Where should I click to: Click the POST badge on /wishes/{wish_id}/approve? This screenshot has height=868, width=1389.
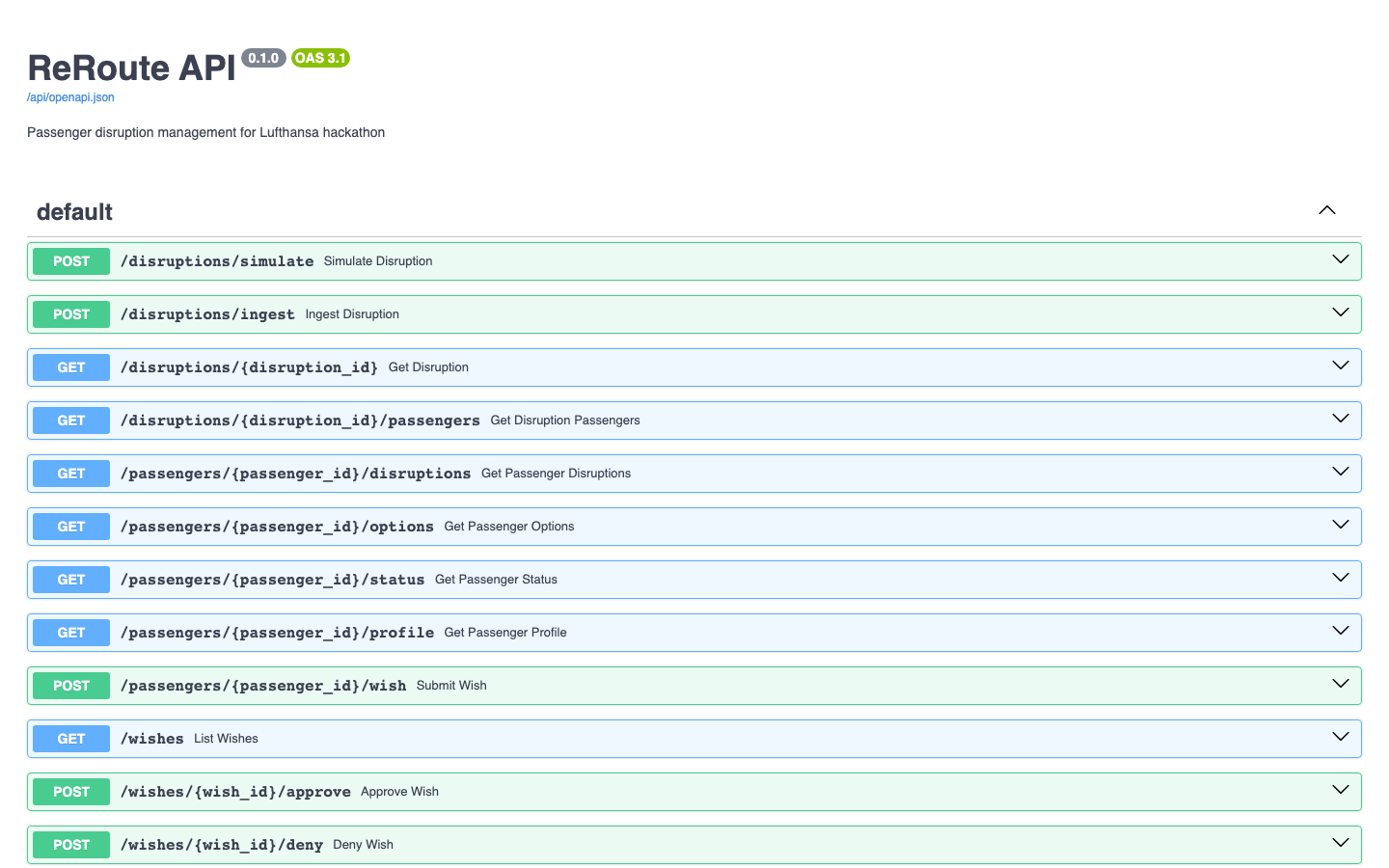pyautogui.click(x=70, y=791)
